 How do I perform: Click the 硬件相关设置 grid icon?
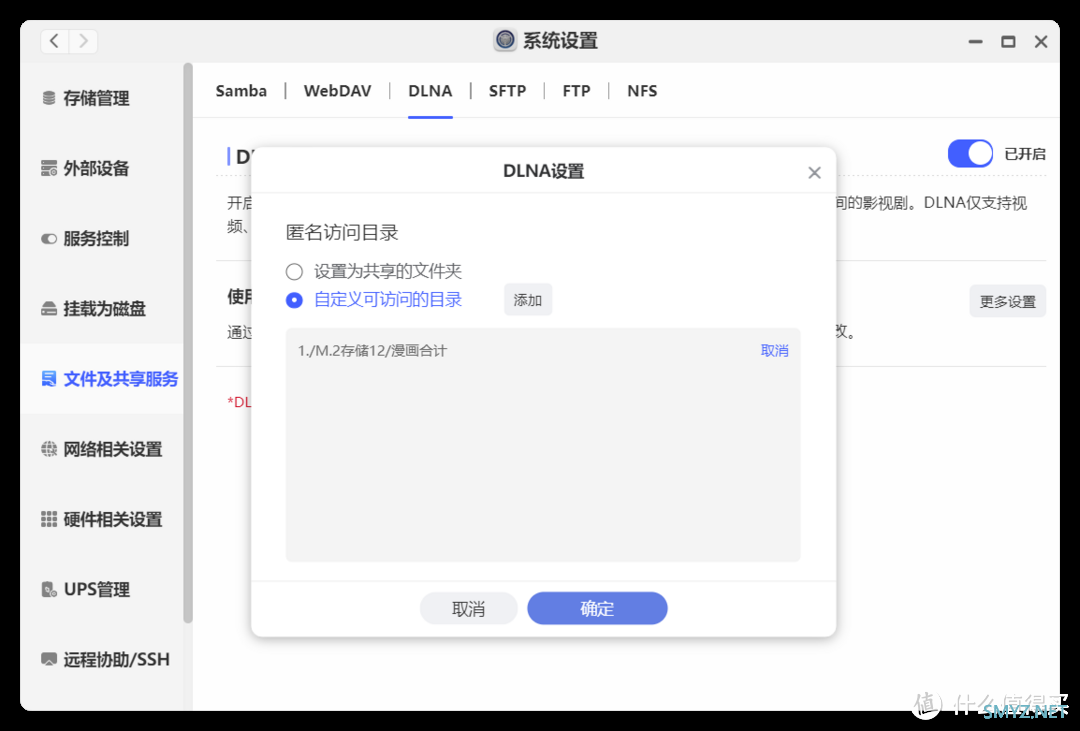[49, 519]
